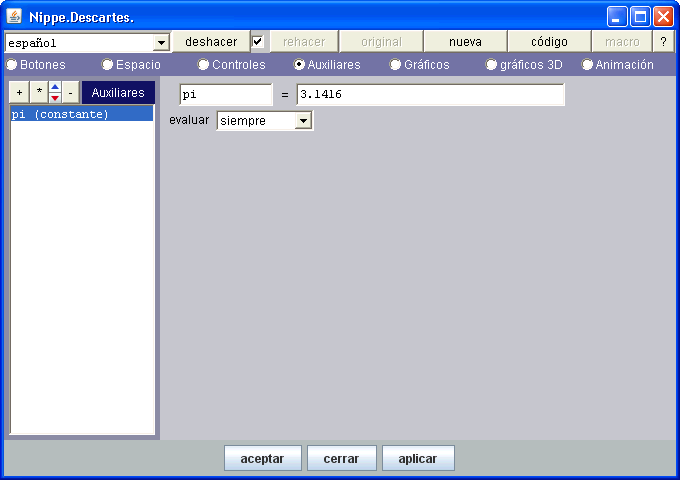Click the código button
The width and height of the screenshot is (680, 480).
tap(549, 42)
